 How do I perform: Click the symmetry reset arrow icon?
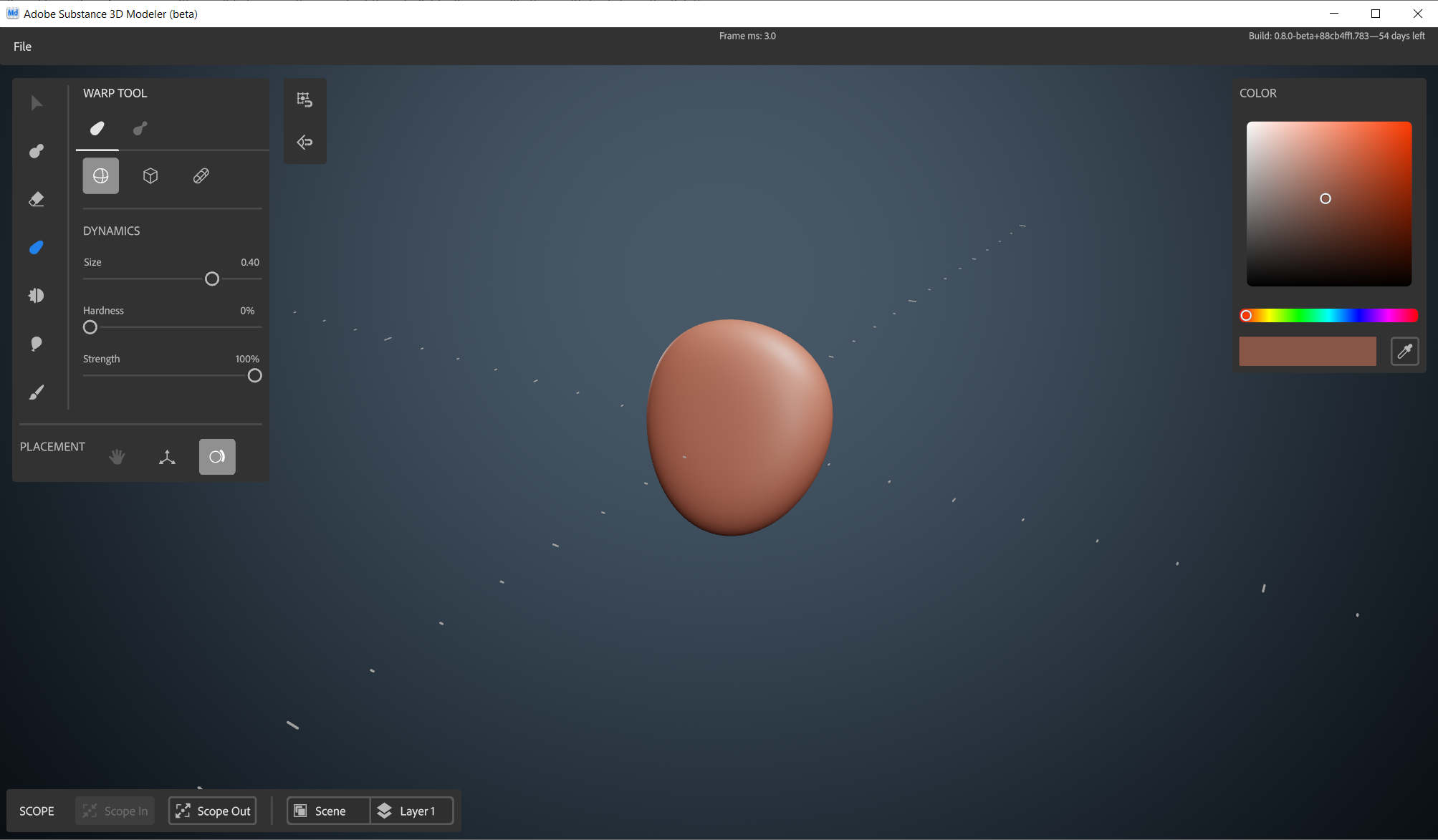305,143
